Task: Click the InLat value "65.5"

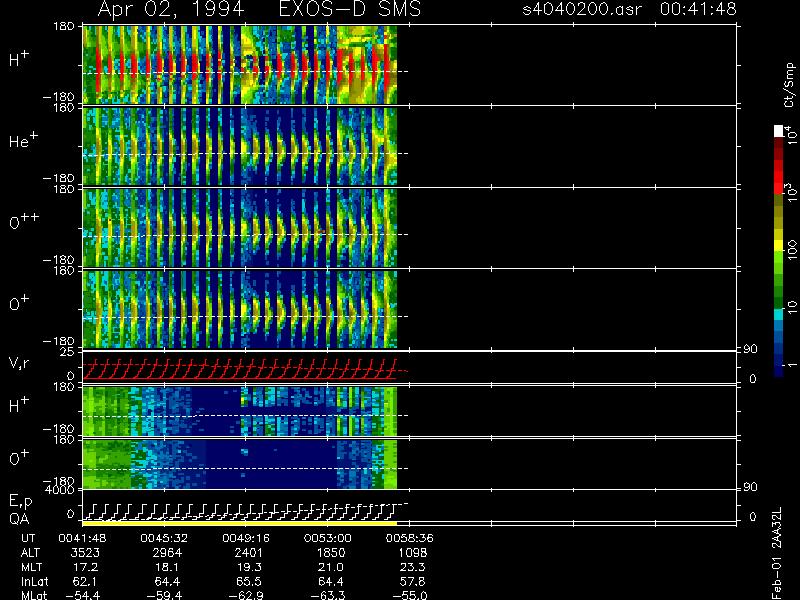Action: (248, 582)
